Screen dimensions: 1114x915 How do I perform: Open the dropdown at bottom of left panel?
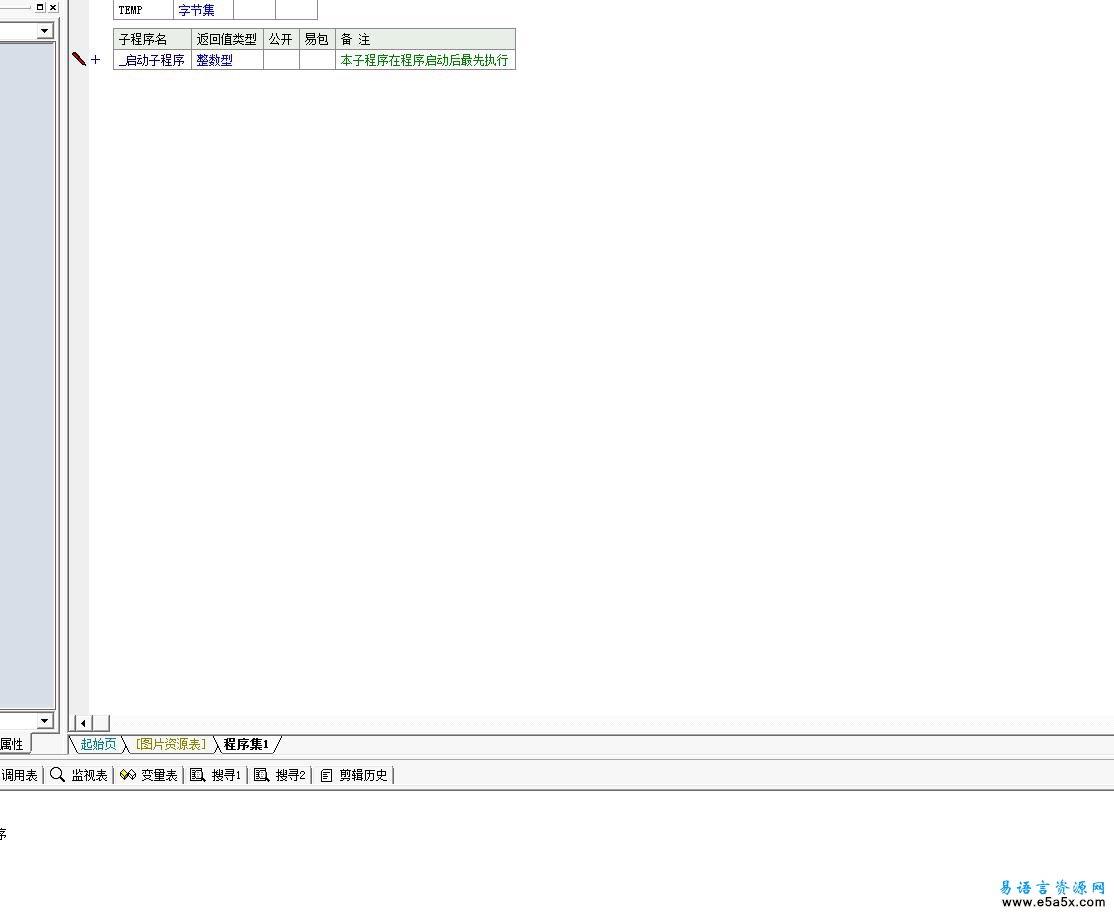(x=44, y=721)
